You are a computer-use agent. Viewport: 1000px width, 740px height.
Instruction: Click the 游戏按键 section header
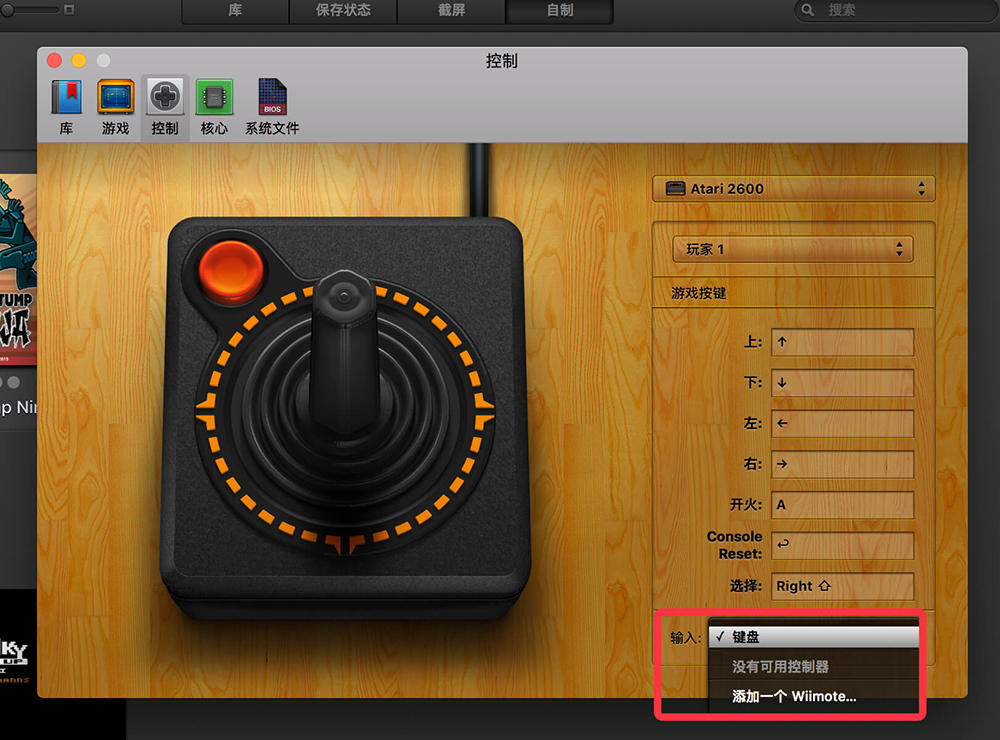click(698, 293)
